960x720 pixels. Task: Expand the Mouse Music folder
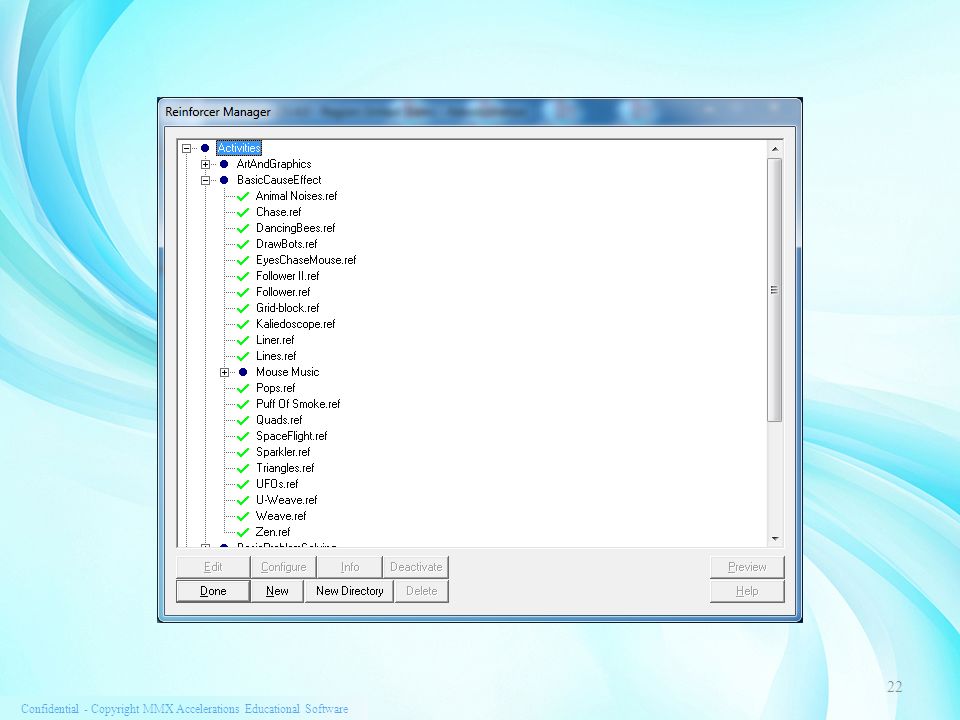point(225,372)
